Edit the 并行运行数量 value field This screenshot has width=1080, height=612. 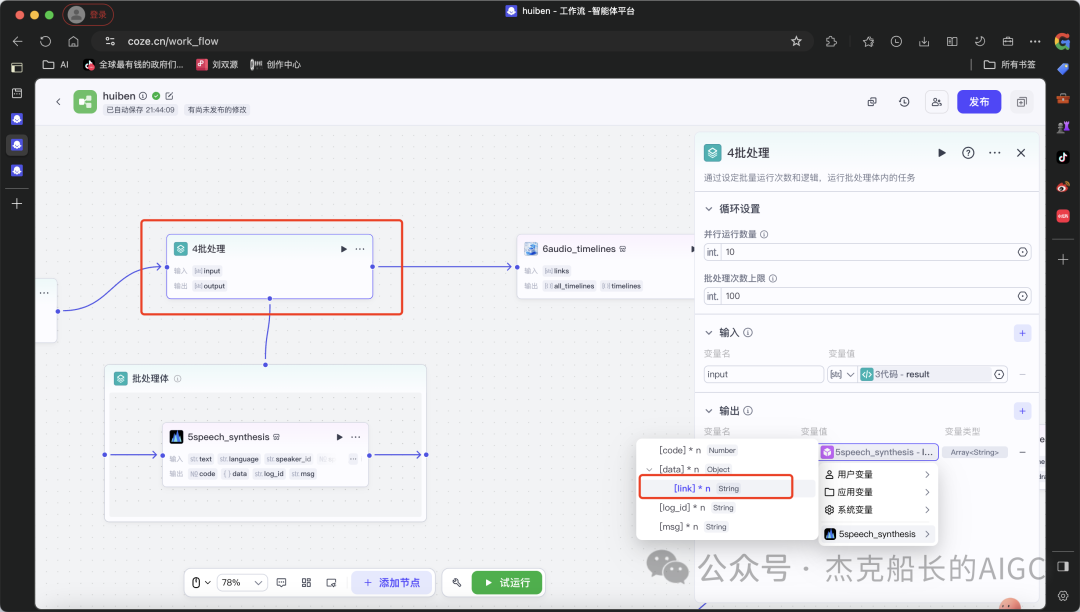click(867, 252)
